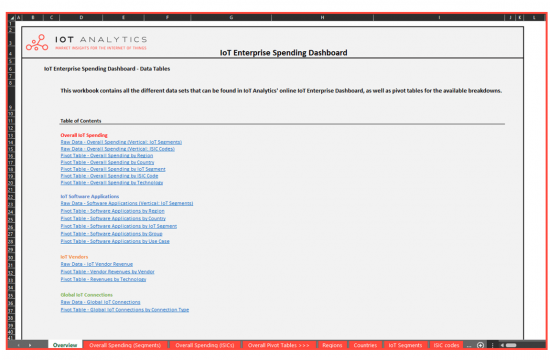Select column G header
Image resolution: width=550 pixels, height=360 pixels.
click(x=231, y=18)
